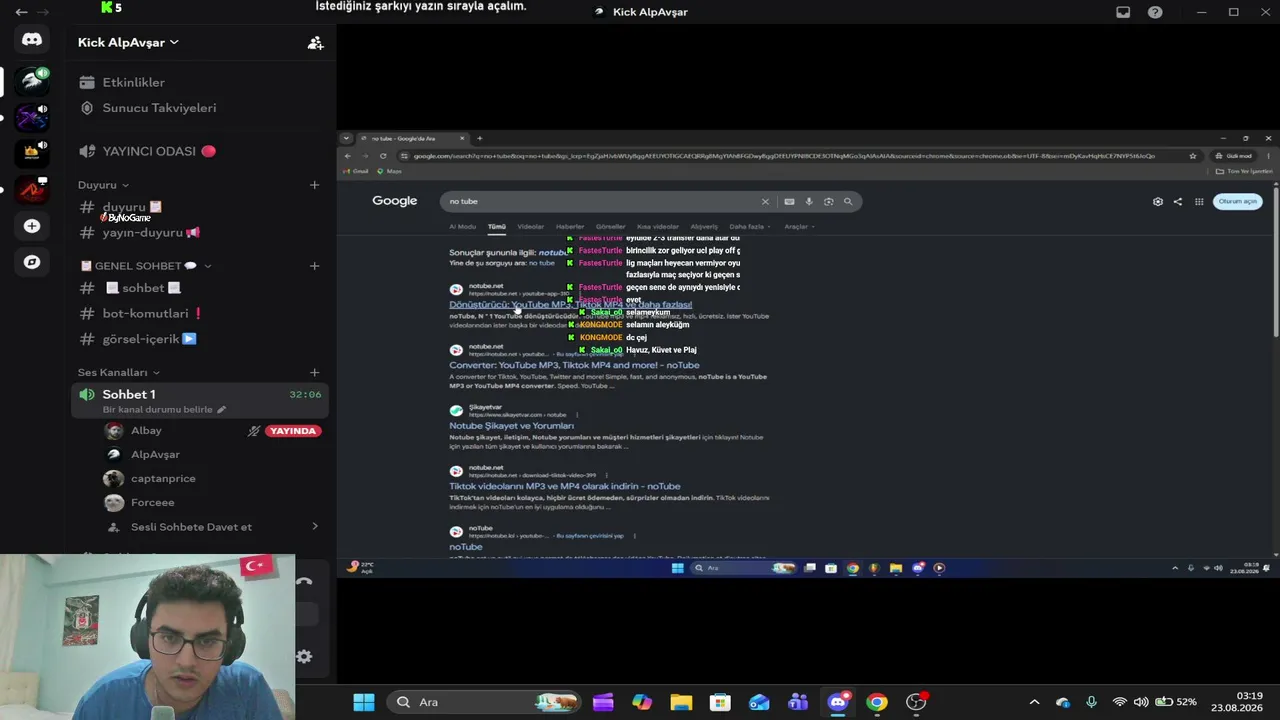
Task: Open the Discord inbox icon in title bar
Action: click(x=1123, y=12)
